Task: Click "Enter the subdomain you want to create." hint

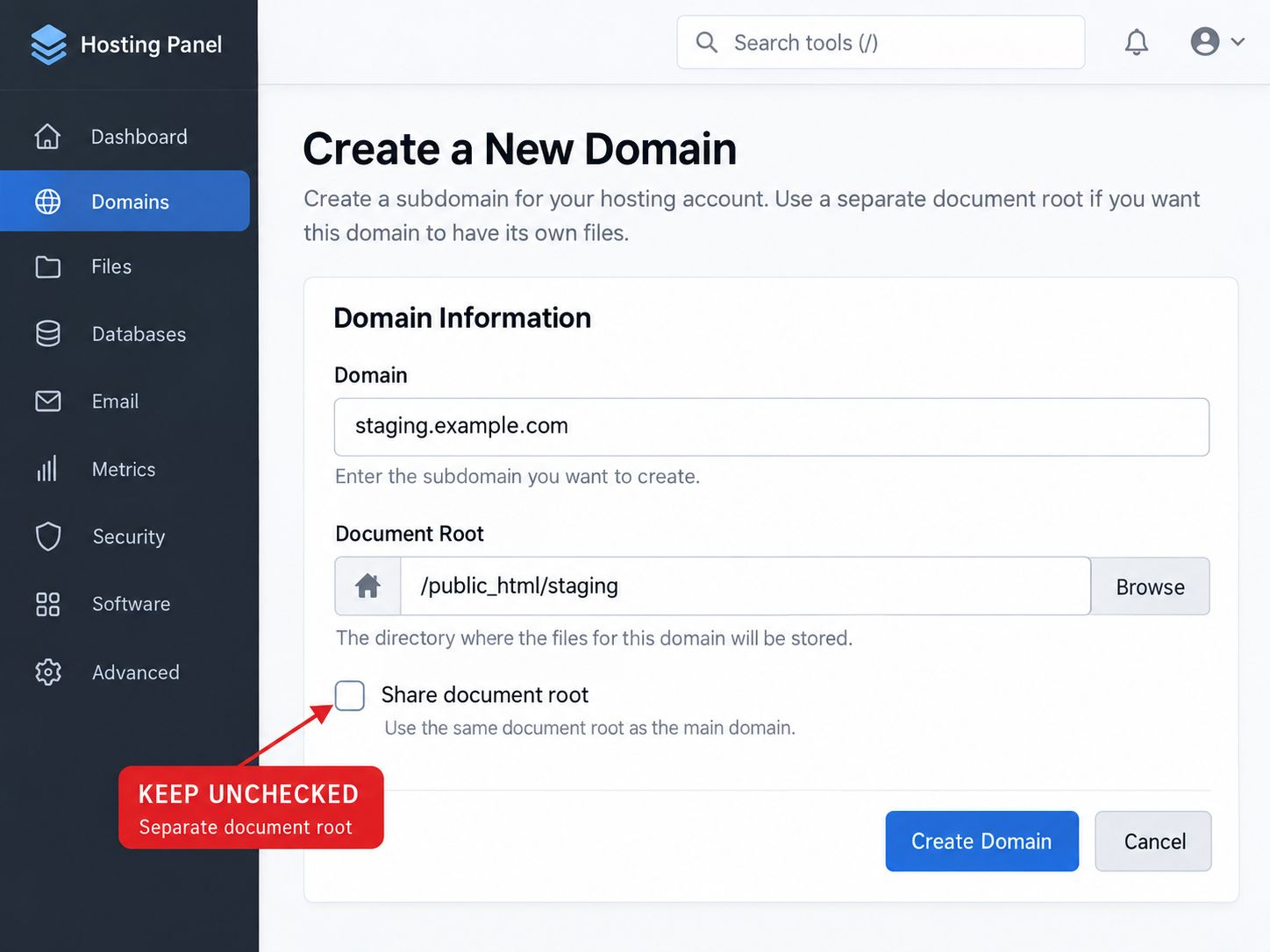Action: pyautogui.click(x=517, y=477)
